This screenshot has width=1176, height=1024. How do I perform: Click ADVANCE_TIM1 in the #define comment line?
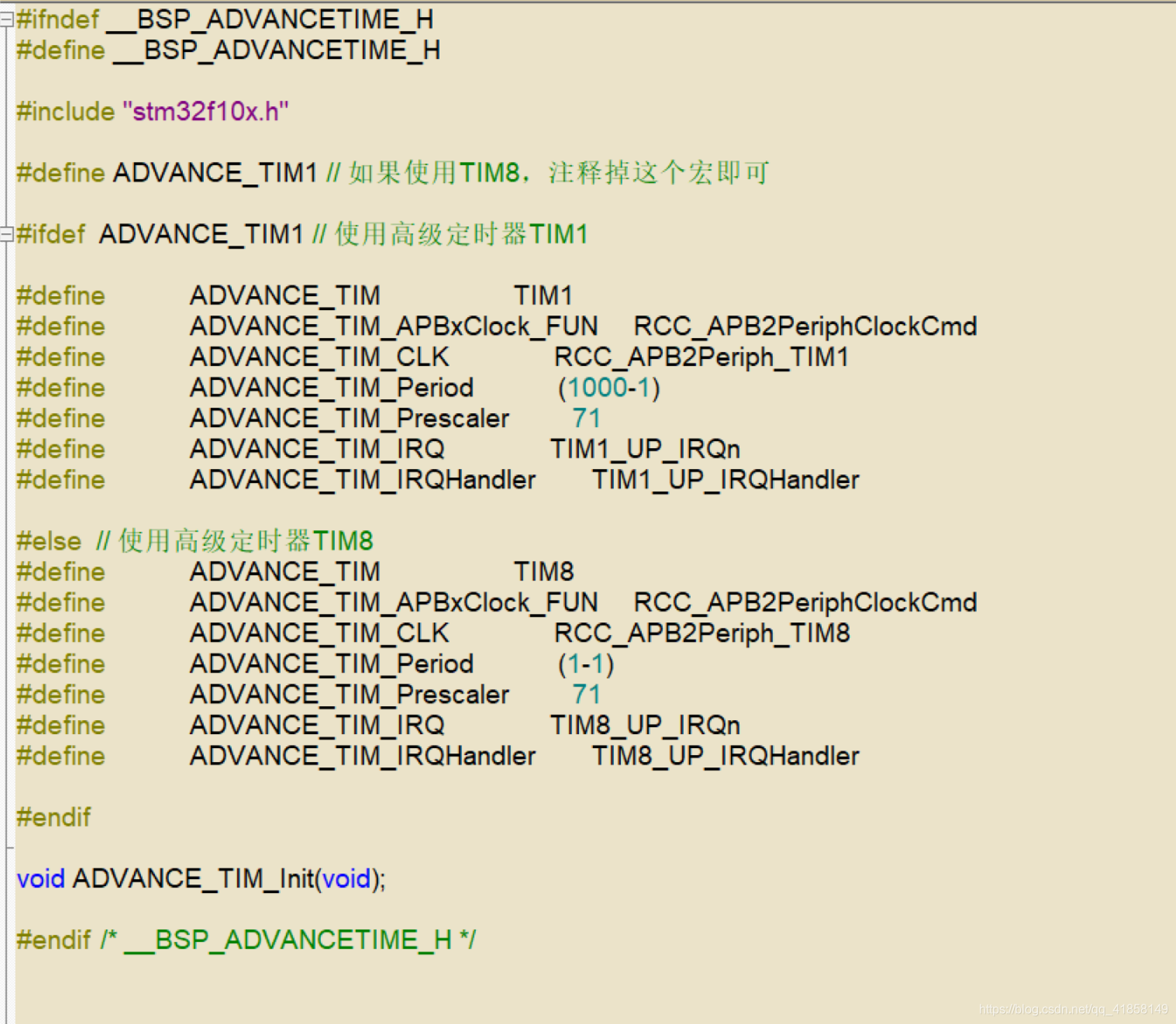216,173
